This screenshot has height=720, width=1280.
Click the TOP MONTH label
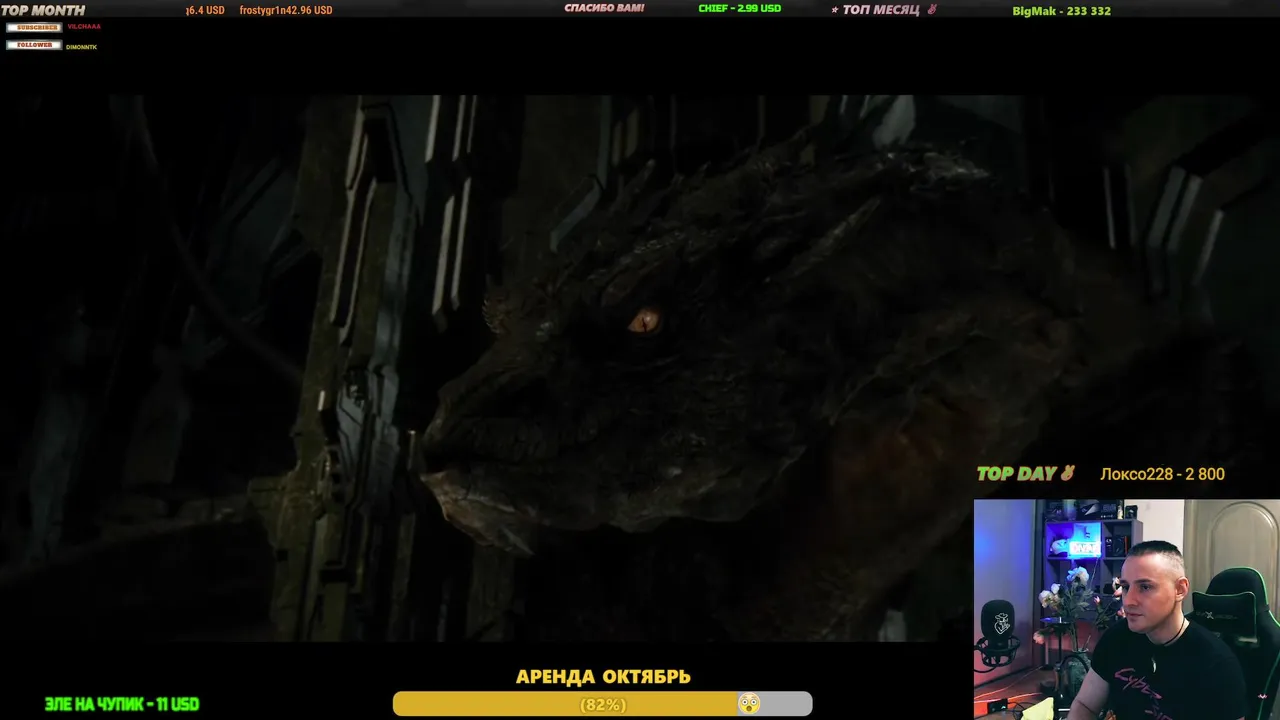[x=43, y=10]
